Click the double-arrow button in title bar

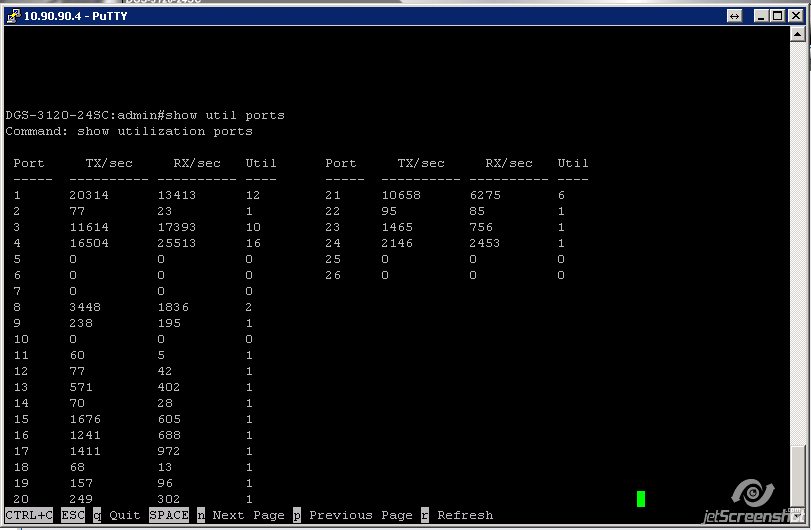[734, 16]
